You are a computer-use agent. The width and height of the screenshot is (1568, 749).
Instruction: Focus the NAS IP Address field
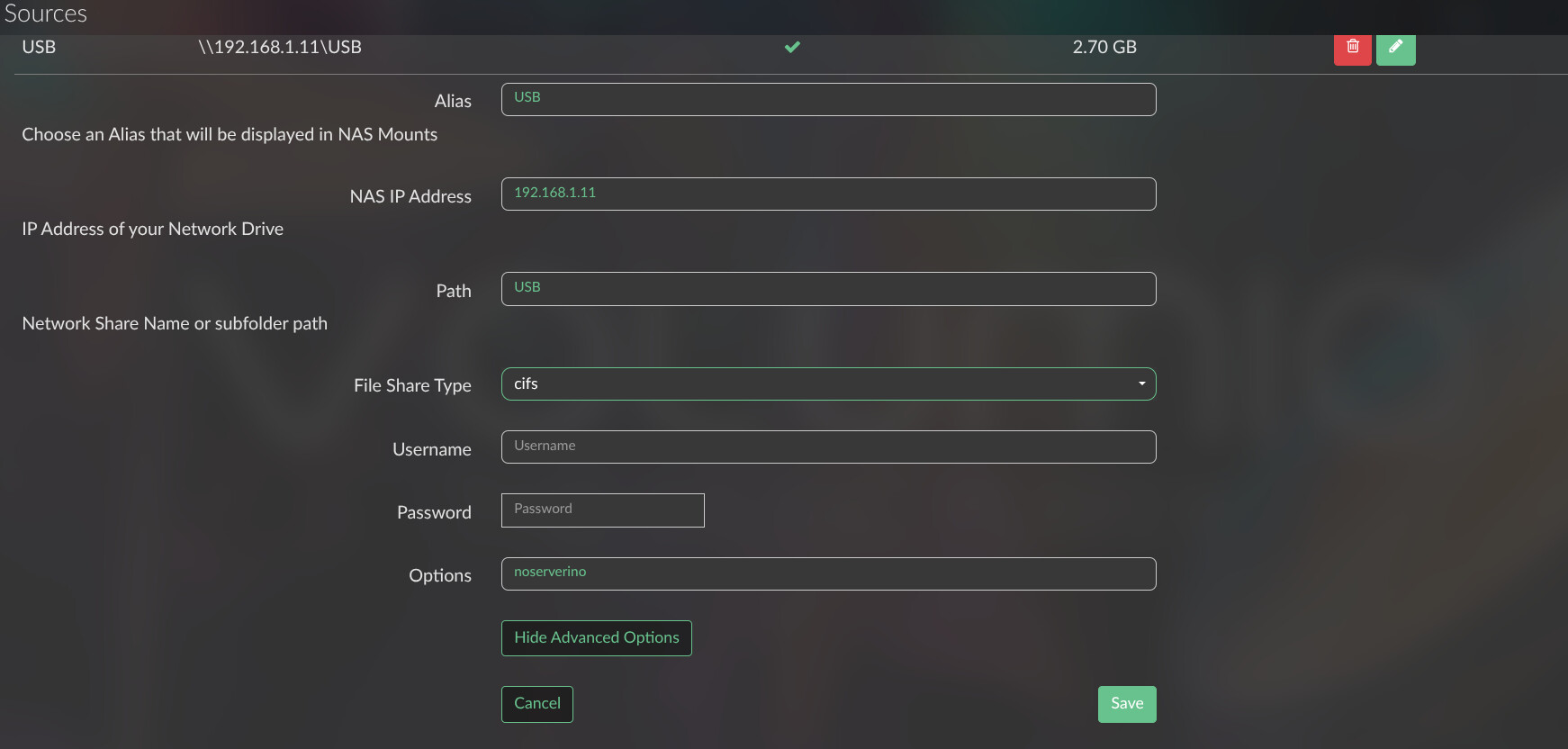tap(828, 194)
